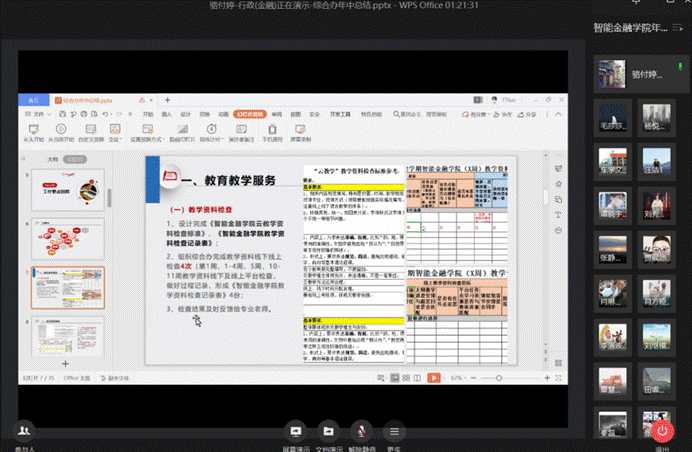Zoom out with the minus button
Viewport: 692px width, 452px height.
coord(474,378)
